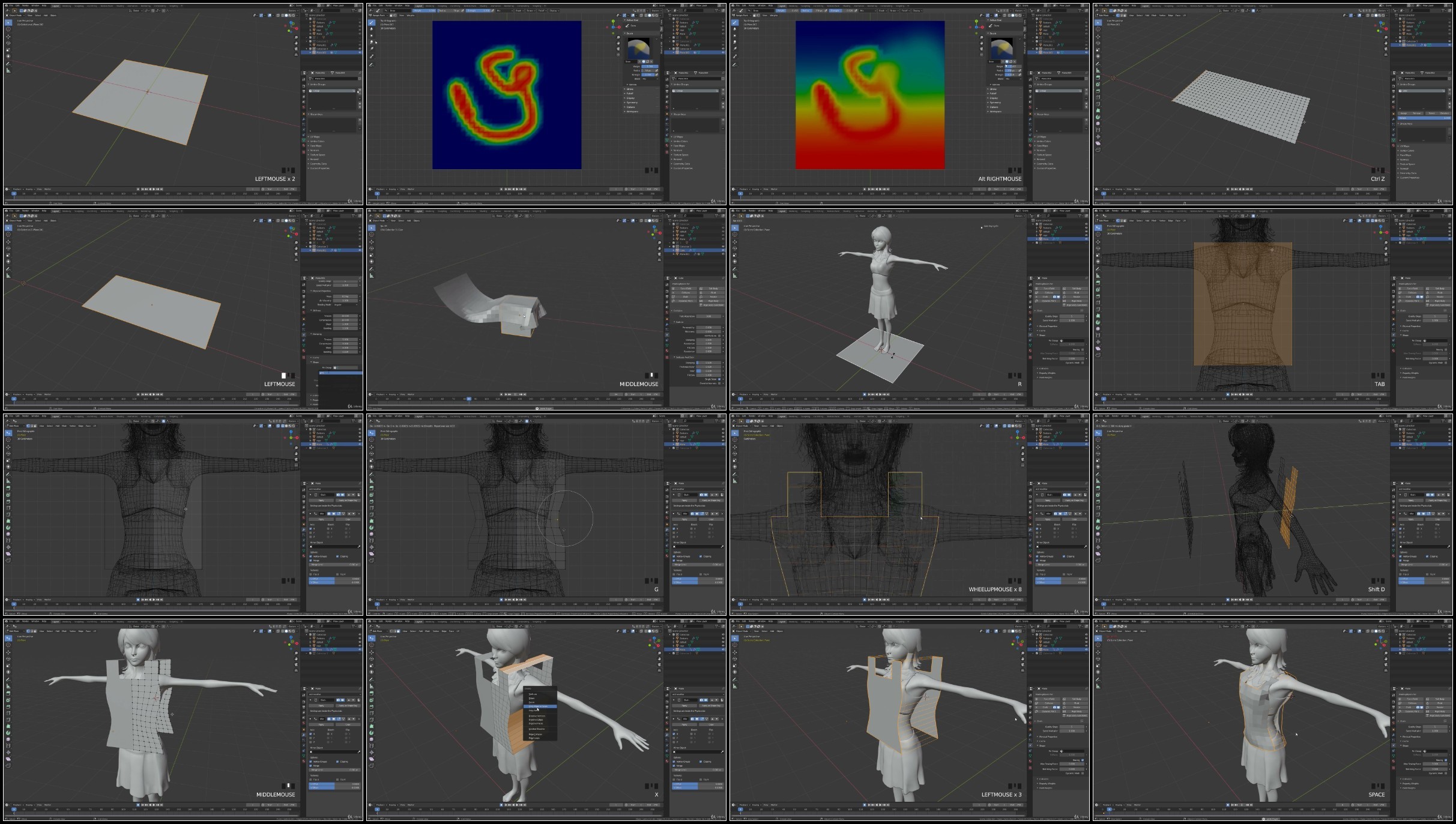
Task: Choose Edge Loops in X frame Delete menu
Action: click(534, 738)
